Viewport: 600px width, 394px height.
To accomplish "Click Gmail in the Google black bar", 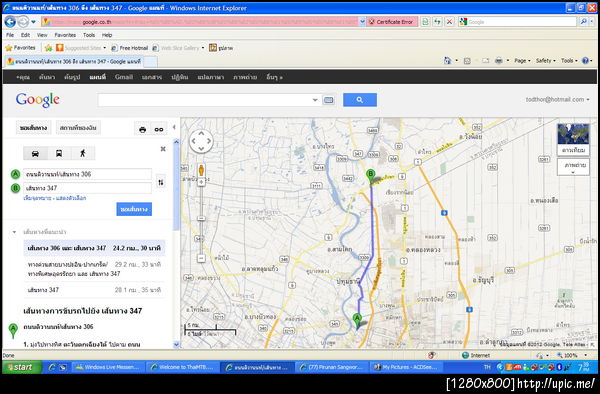I will coord(124,77).
